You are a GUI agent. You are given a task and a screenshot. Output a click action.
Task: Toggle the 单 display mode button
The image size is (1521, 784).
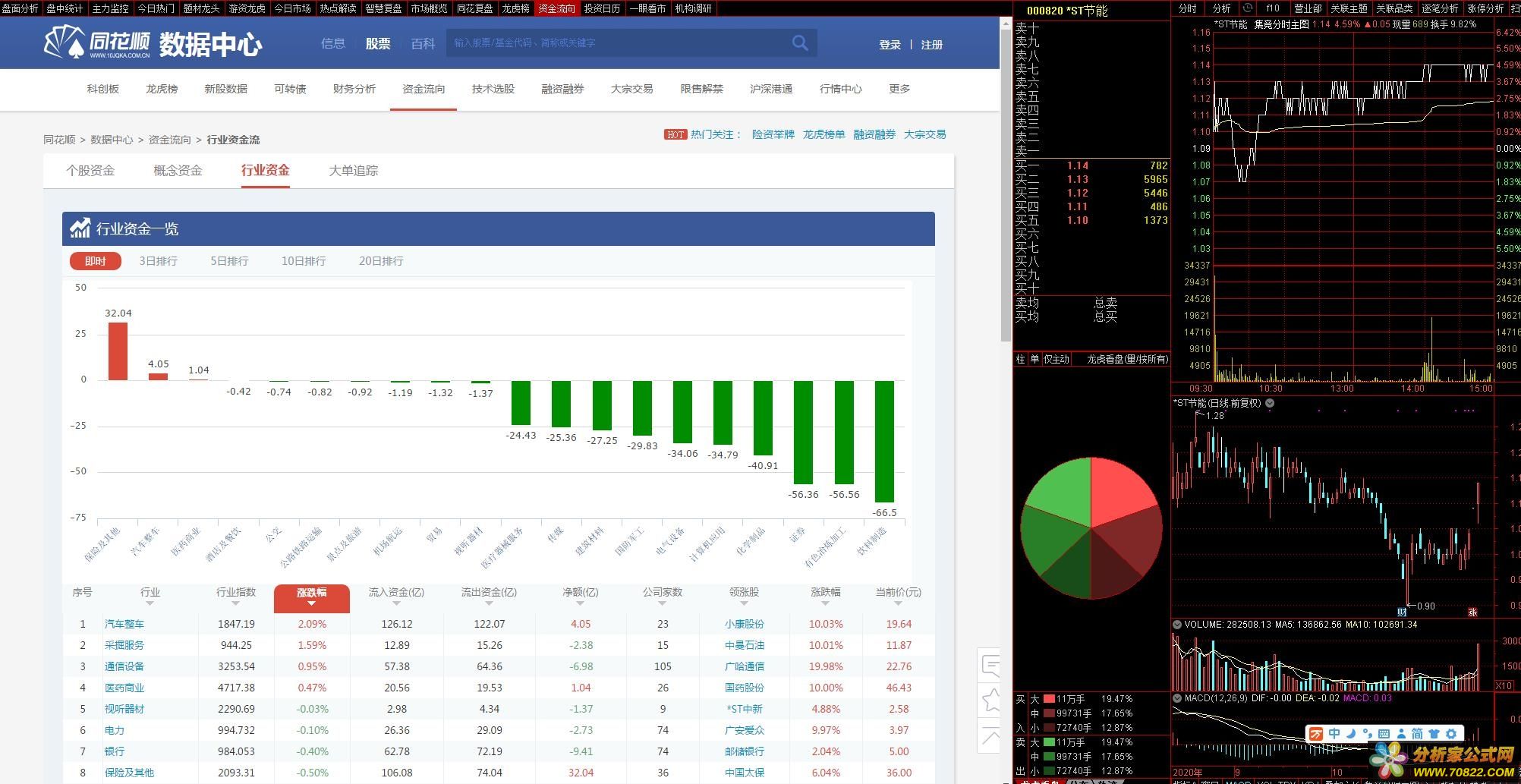point(1034,359)
